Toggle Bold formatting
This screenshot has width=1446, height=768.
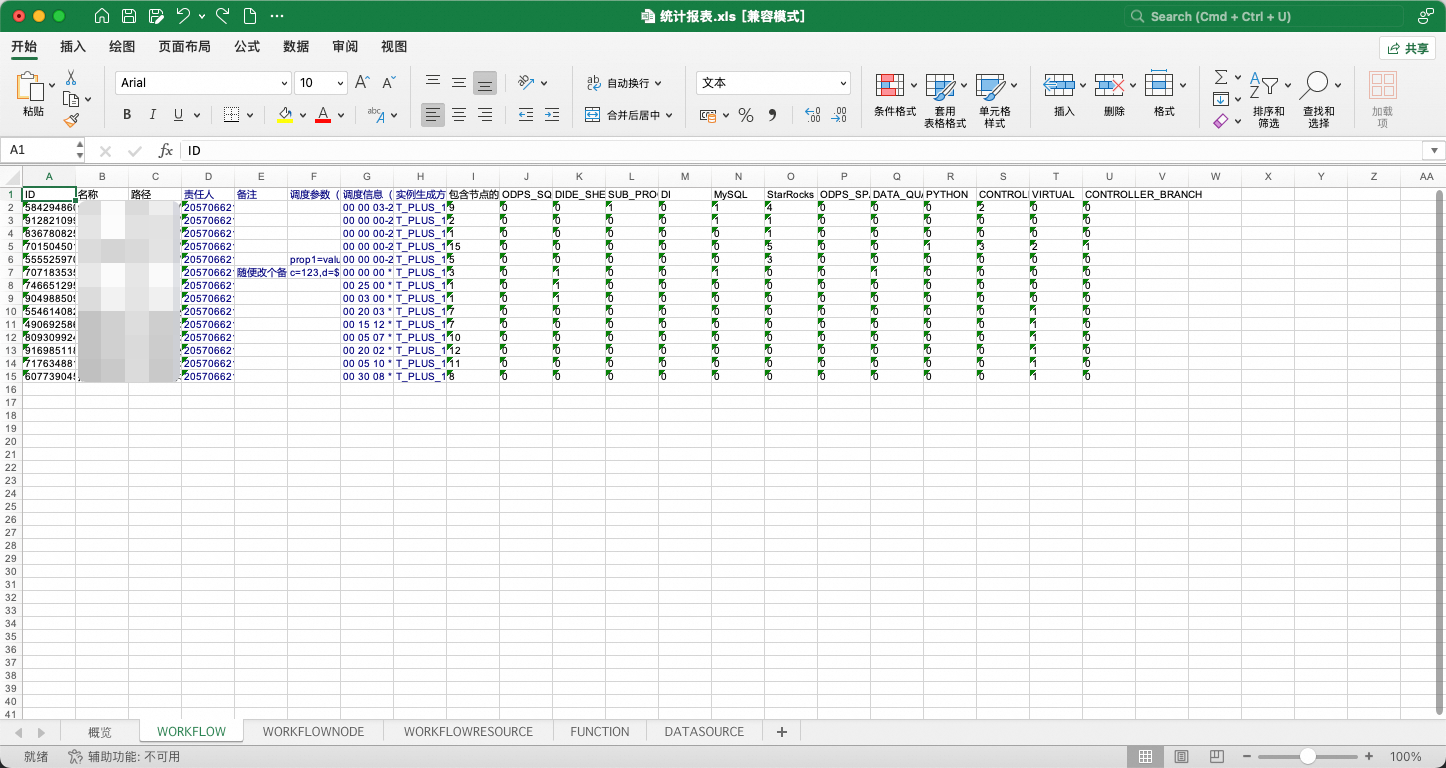point(127,115)
